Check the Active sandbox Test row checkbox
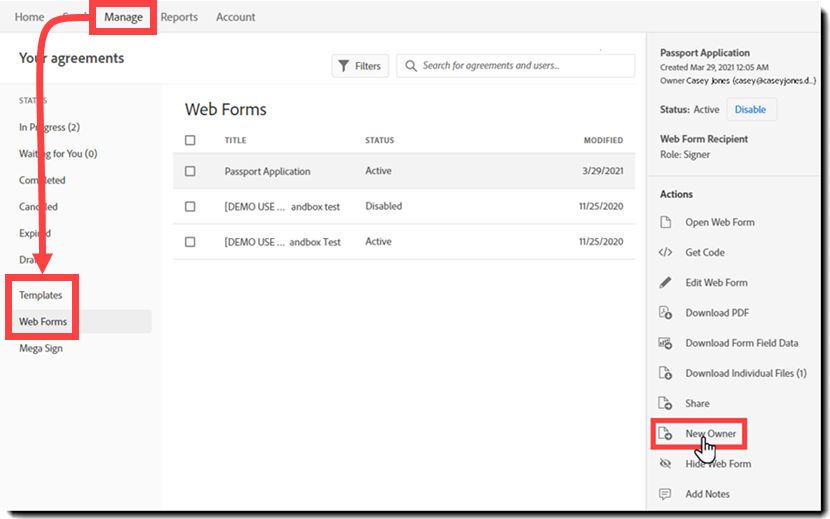This screenshot has height=519, width=830. pyautogui.click(x=190, y=241)
